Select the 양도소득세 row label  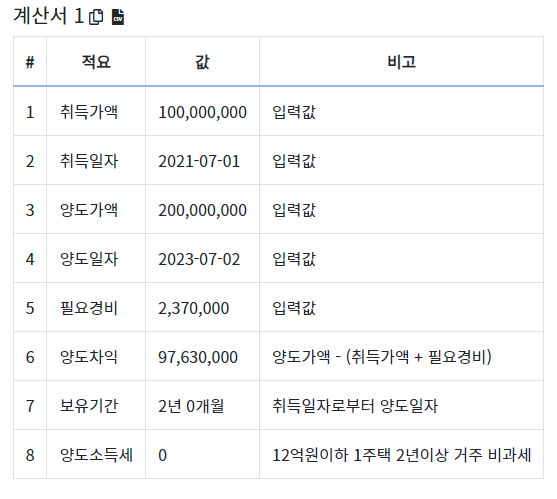(96, 455)
